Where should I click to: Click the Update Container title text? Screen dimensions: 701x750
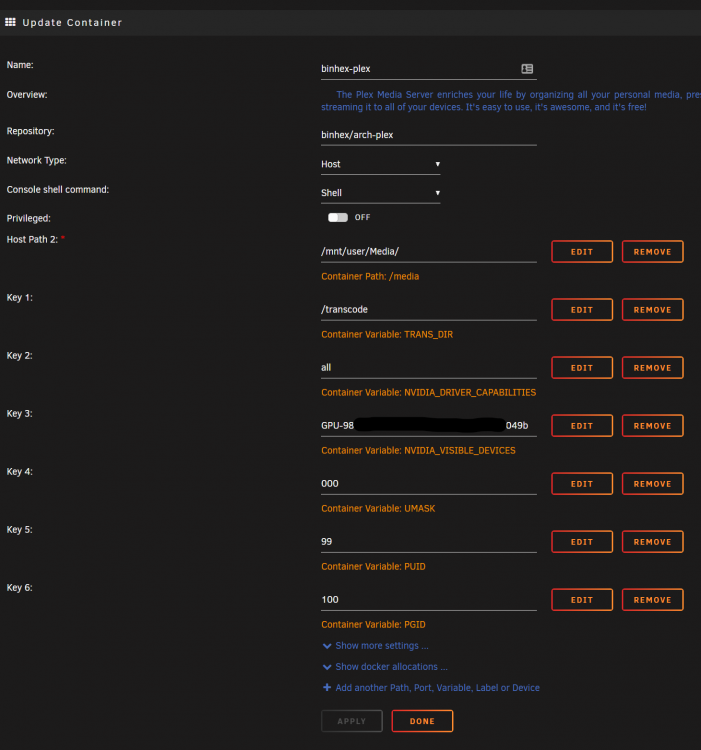(x=72, y=22)
